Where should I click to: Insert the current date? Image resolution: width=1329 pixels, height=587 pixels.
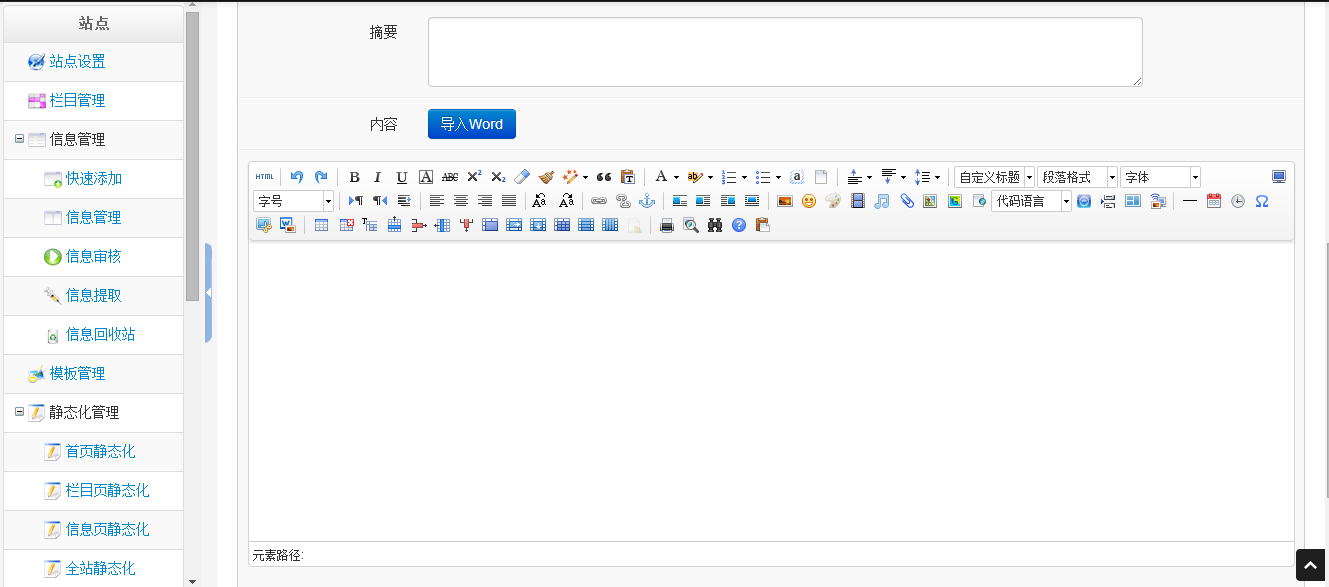click(x=1214, y=201)
